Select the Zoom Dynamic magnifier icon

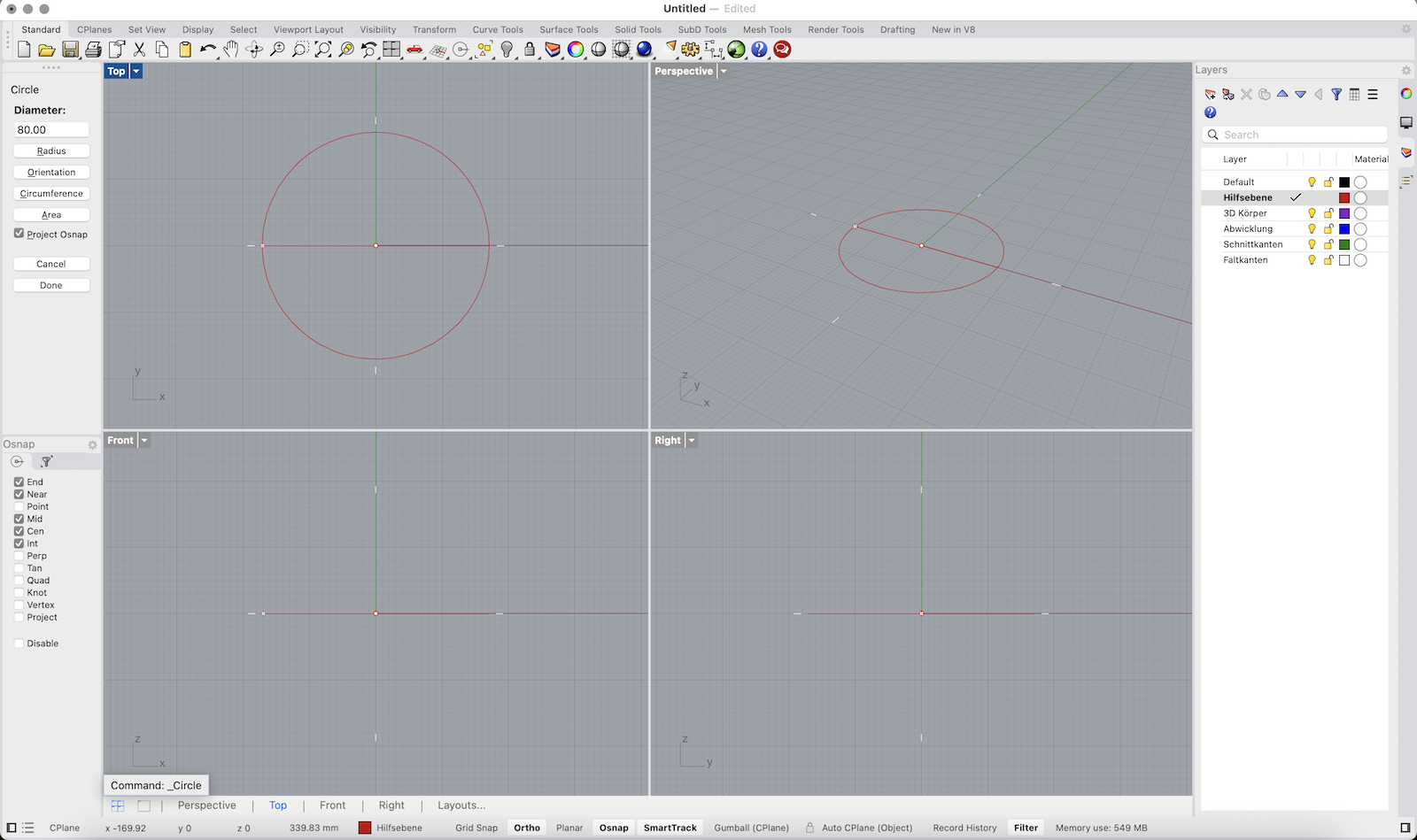click(x=277, y=50)
